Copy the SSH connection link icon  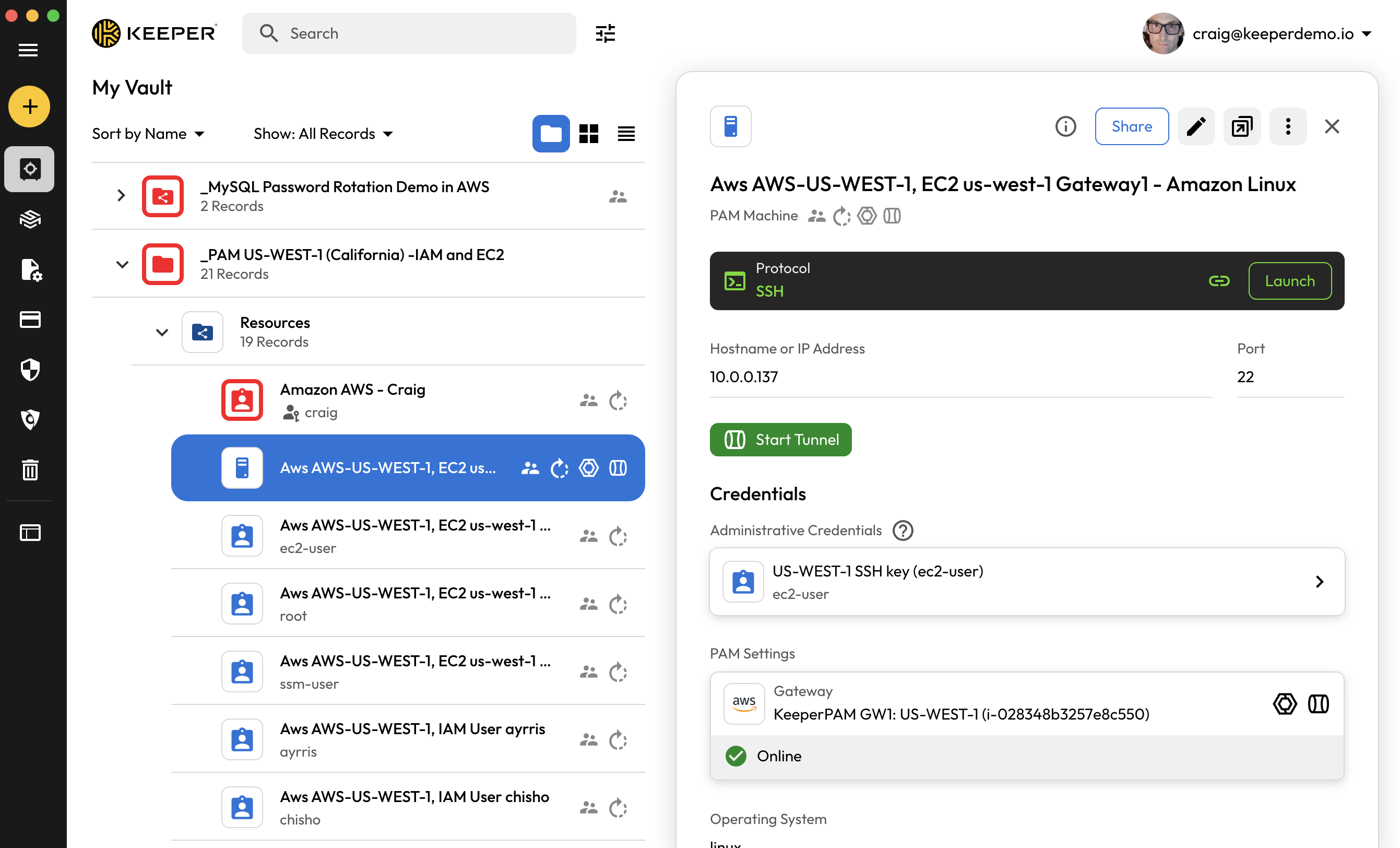click(x=1219, y=281)
